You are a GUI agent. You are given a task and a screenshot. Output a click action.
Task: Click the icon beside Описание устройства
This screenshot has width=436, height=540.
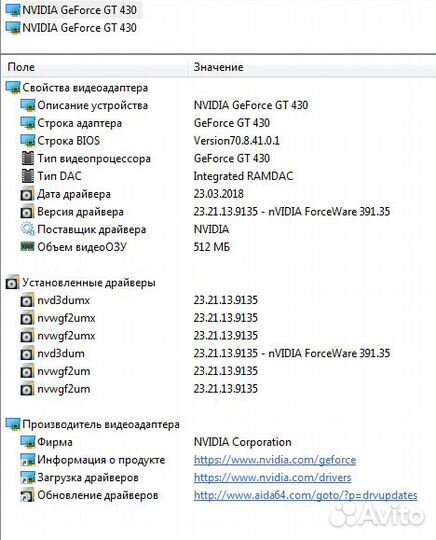pos(28,105)
